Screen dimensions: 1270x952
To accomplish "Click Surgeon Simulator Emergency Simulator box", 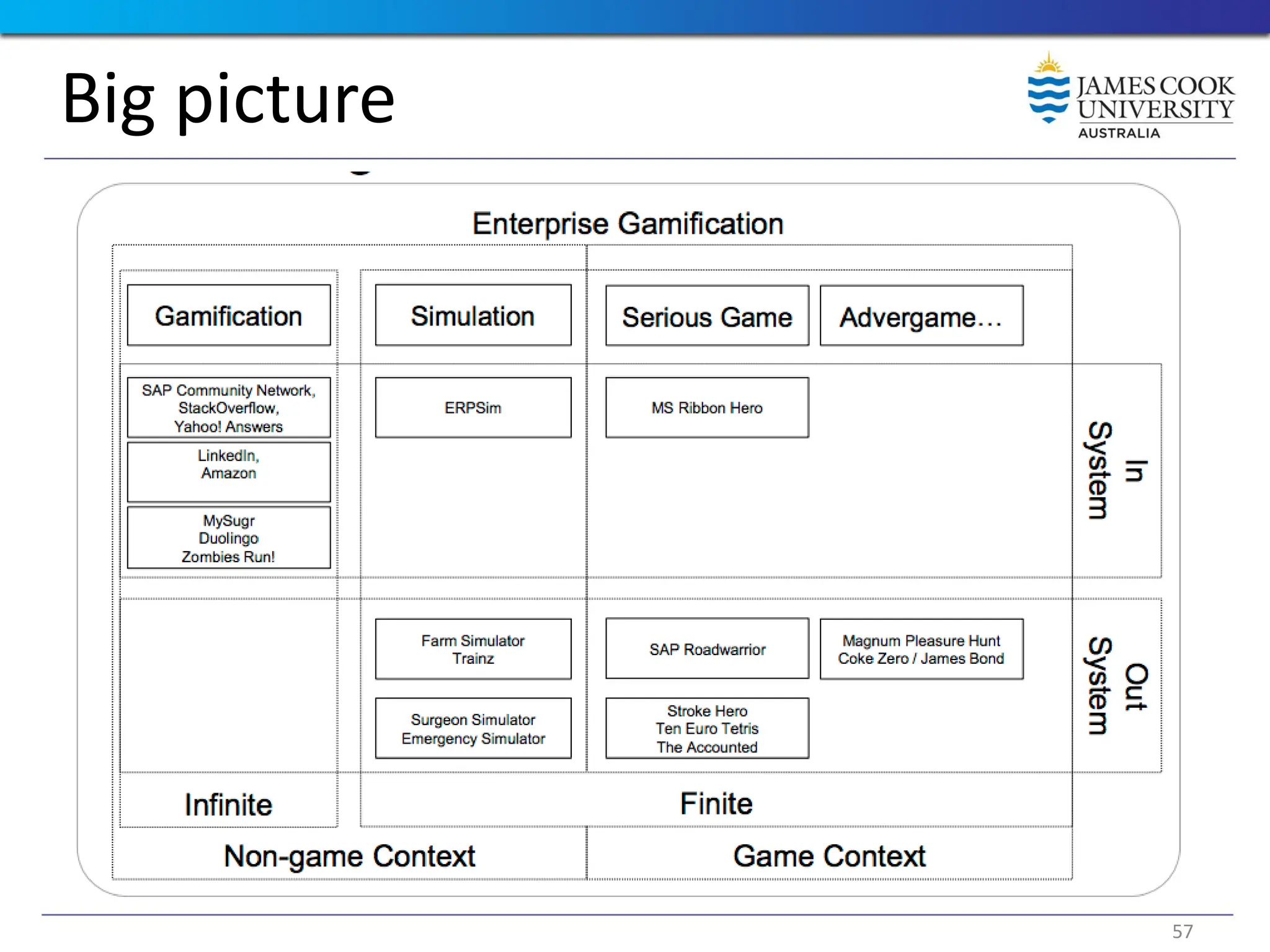I will [473, 728].
